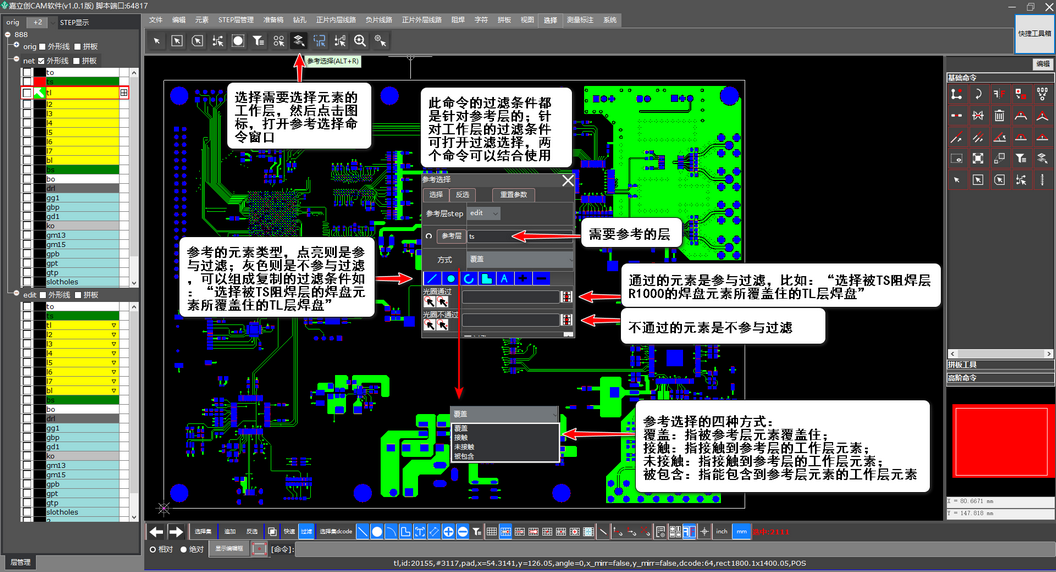Collapse the net step node
The image size is (1056, 572).
click(x=16, y=59)
